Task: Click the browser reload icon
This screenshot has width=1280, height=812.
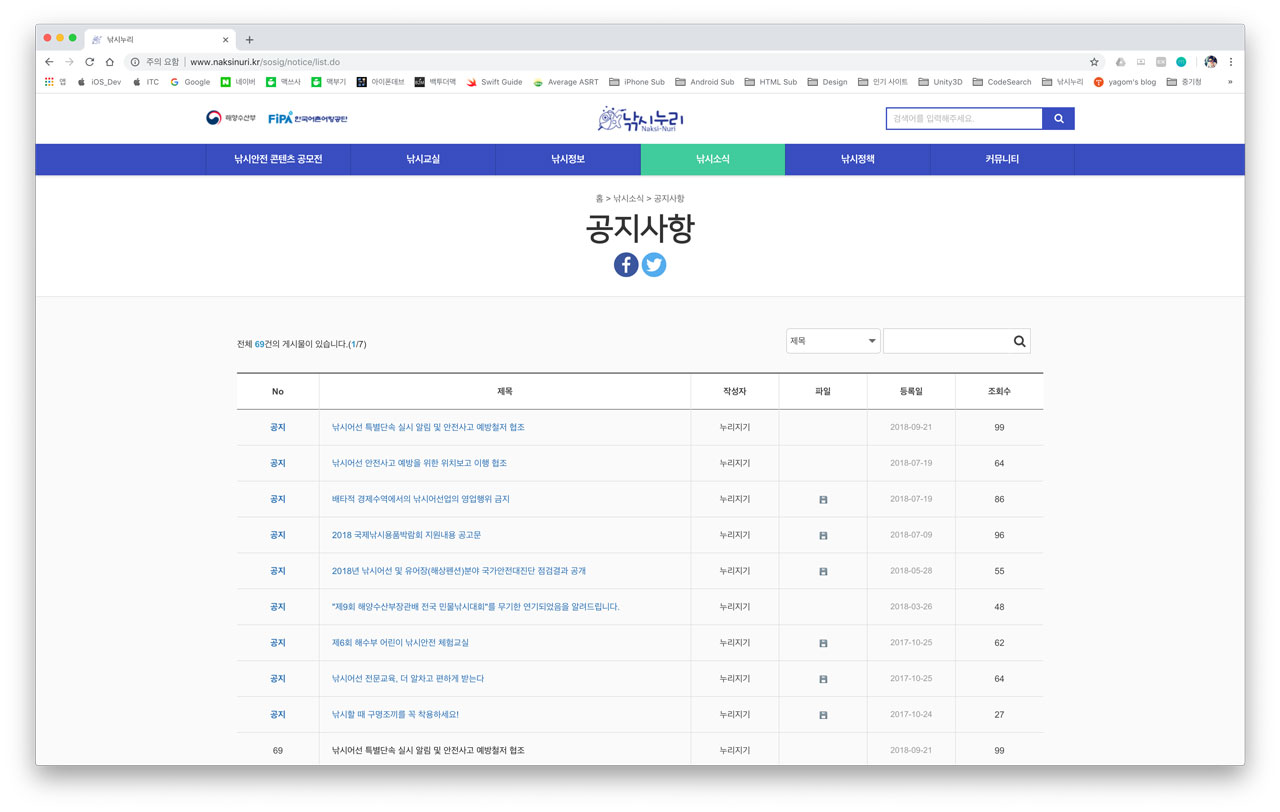Action: [90, 62]
